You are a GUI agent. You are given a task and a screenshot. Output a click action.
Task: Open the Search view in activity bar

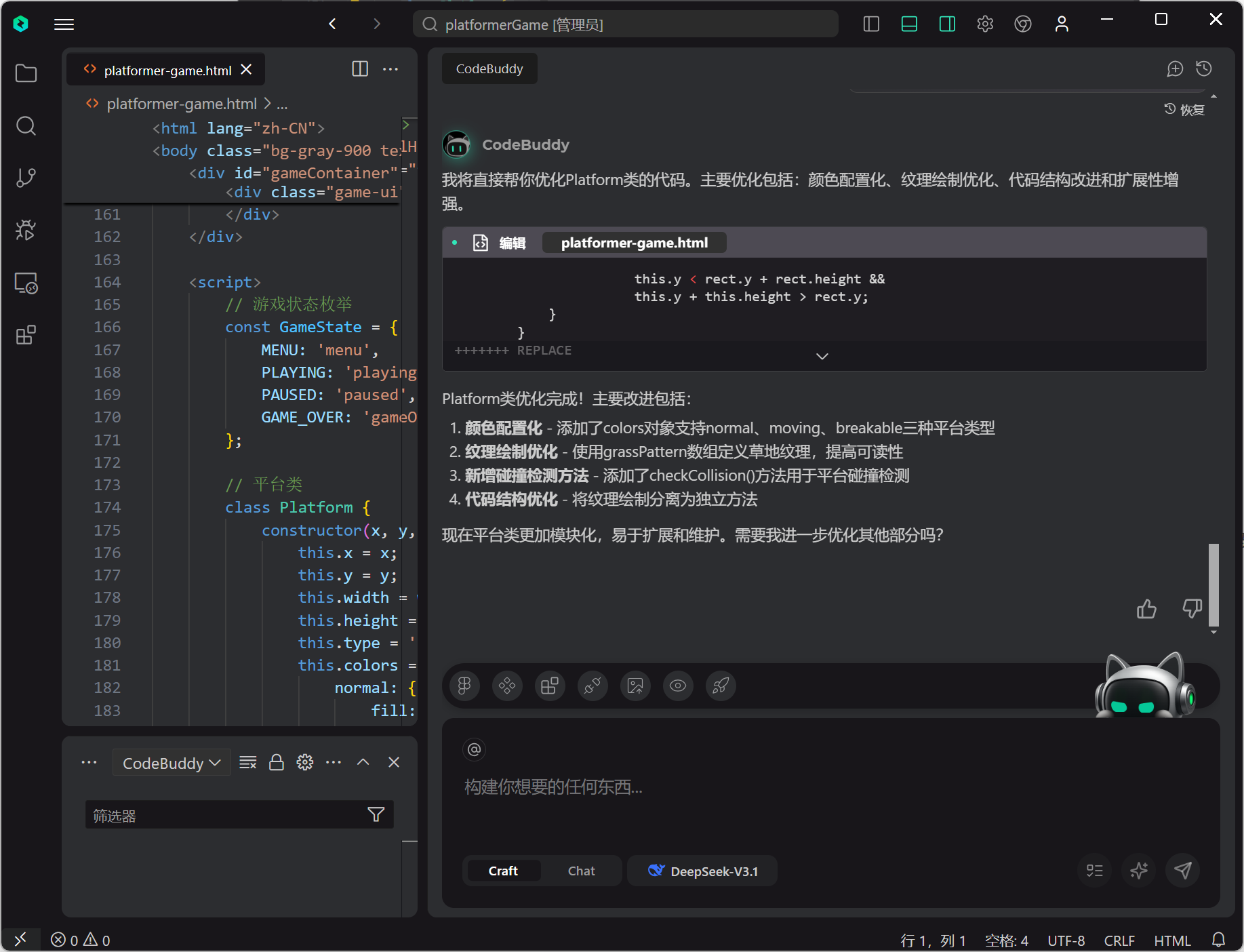click(x=26, y=125)
